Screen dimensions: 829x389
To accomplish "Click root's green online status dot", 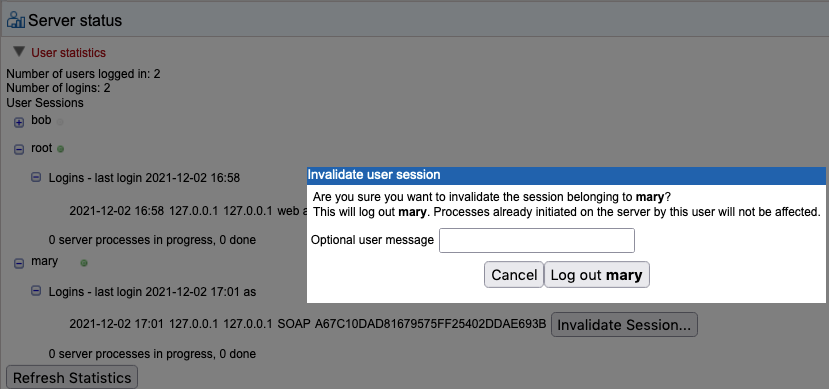I will 60,150.
